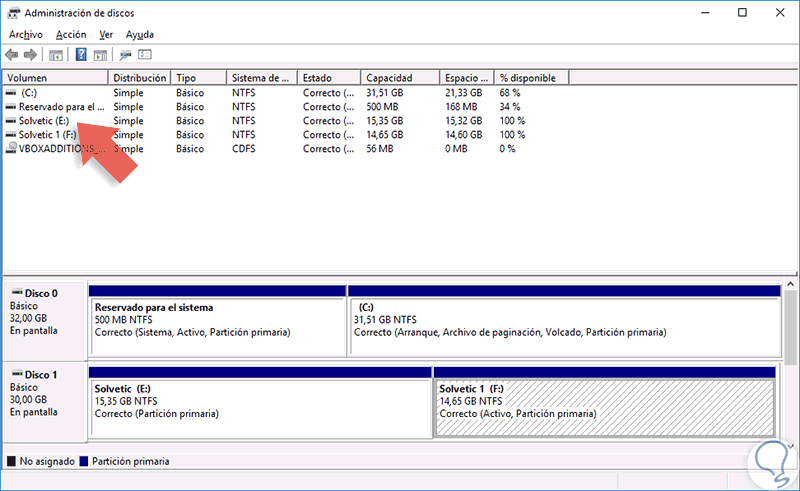Click the 31,51 GB capacity cell
800x491 pixels.
(x=384, y=93)
